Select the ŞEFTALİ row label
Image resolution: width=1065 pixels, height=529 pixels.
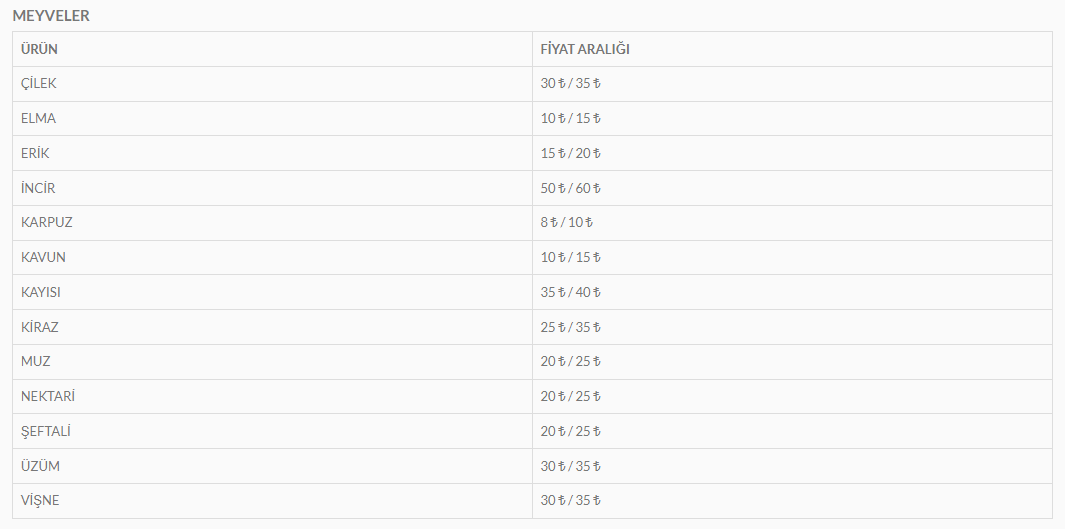pyautogui.click(x=46, y=431)
